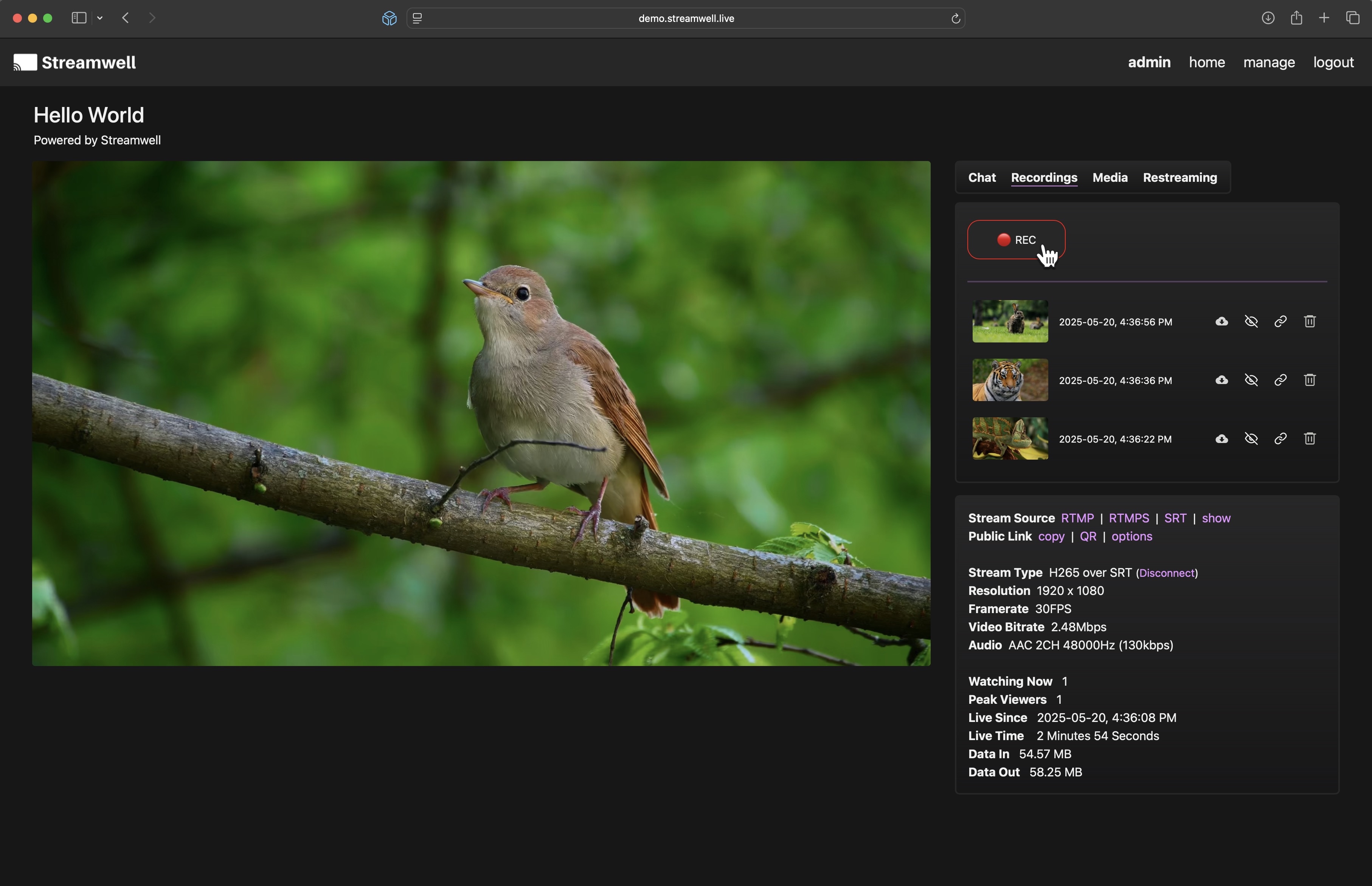
Task: Delete the chameleon recording from 4:36:22 PM
Action: [1309, 439]
